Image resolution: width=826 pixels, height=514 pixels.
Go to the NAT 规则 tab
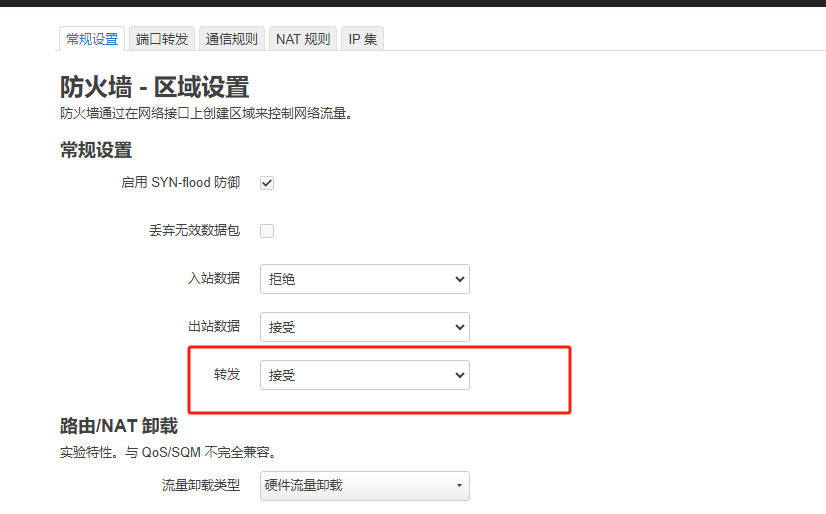click(x=302, y=39)
